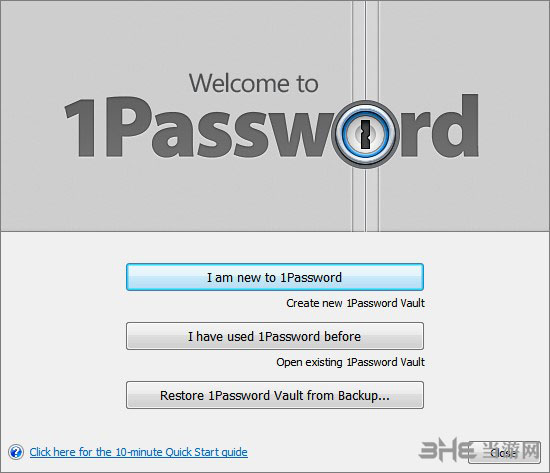Click the blue question mark help icon
The width and height of the screenshot is (550, 473).
pos(16,452)
